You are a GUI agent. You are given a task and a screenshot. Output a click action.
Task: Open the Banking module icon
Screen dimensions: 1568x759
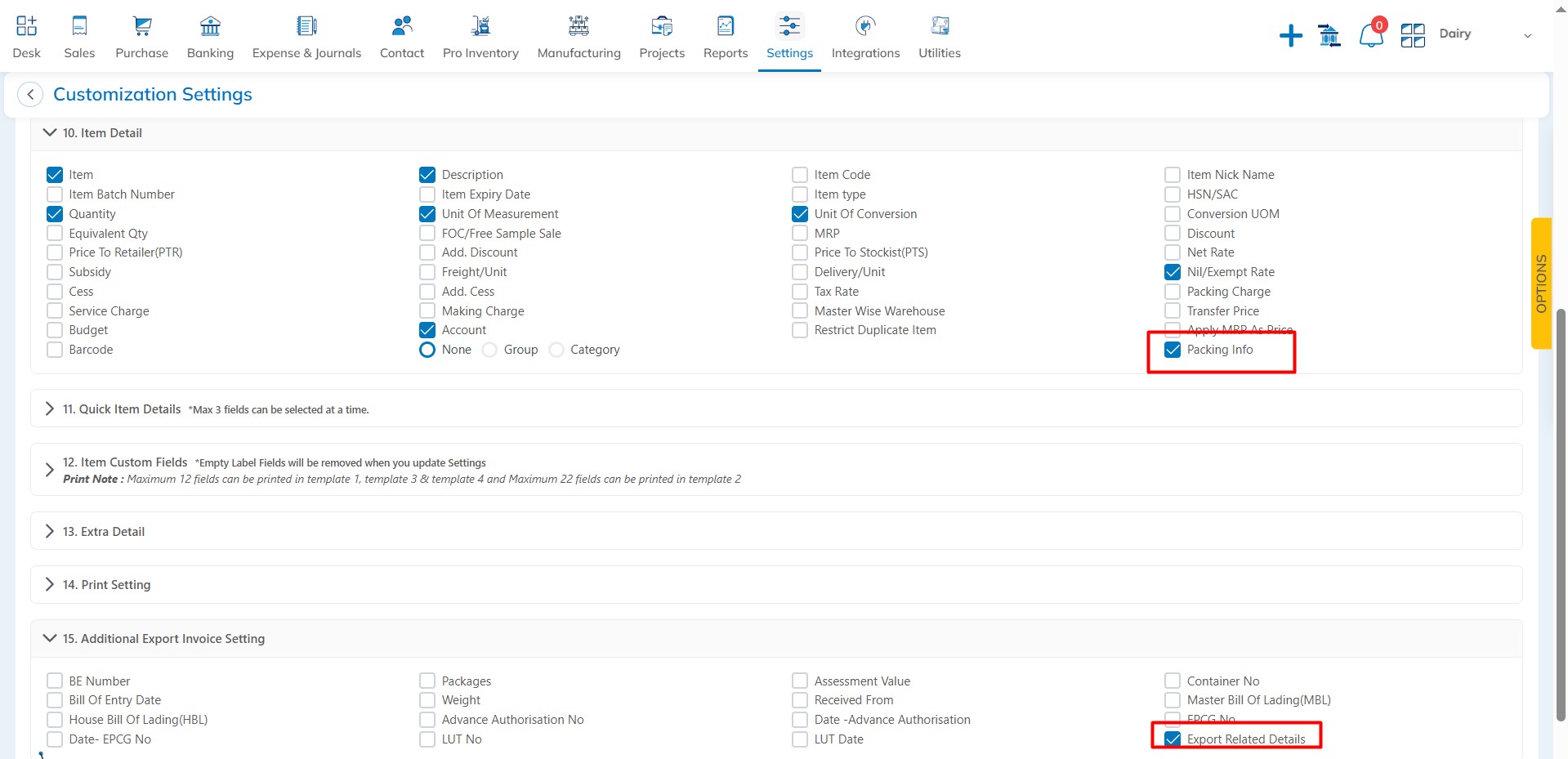[x=210, y=26]
